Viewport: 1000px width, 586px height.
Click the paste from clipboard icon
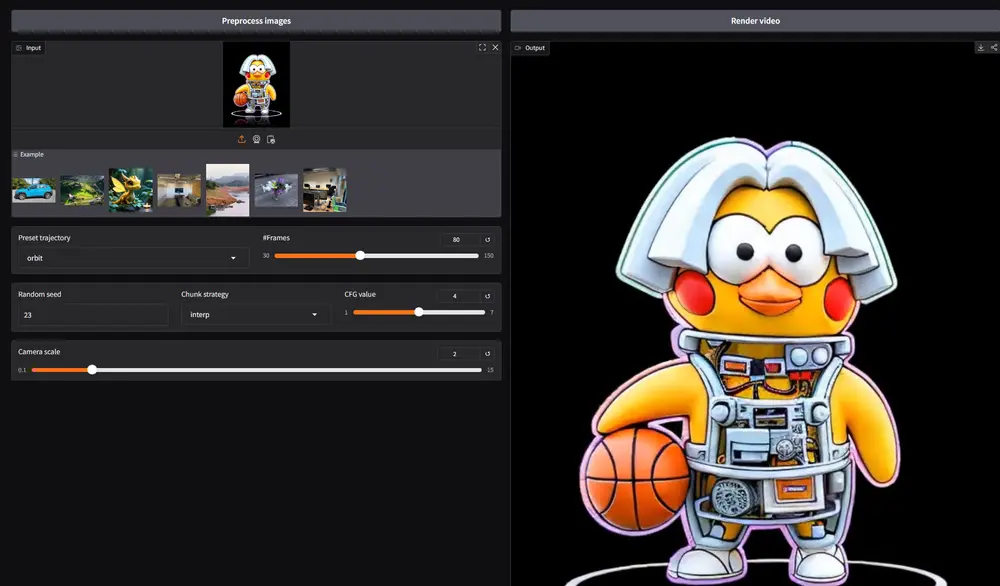(271, 139)
